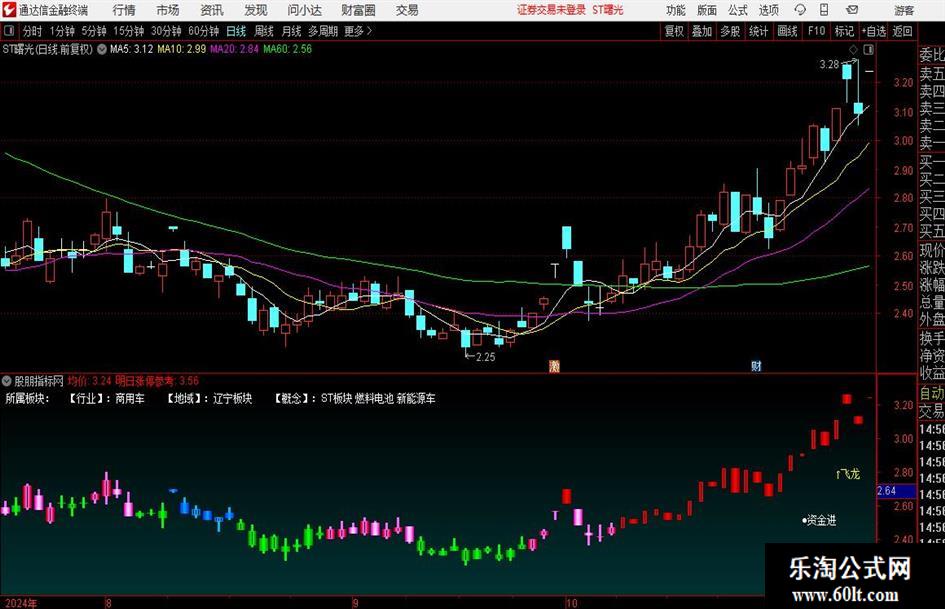Click the 燃料电池 concept label
The width and height of the screenshot is (945, 609).
tap(374, 399)
